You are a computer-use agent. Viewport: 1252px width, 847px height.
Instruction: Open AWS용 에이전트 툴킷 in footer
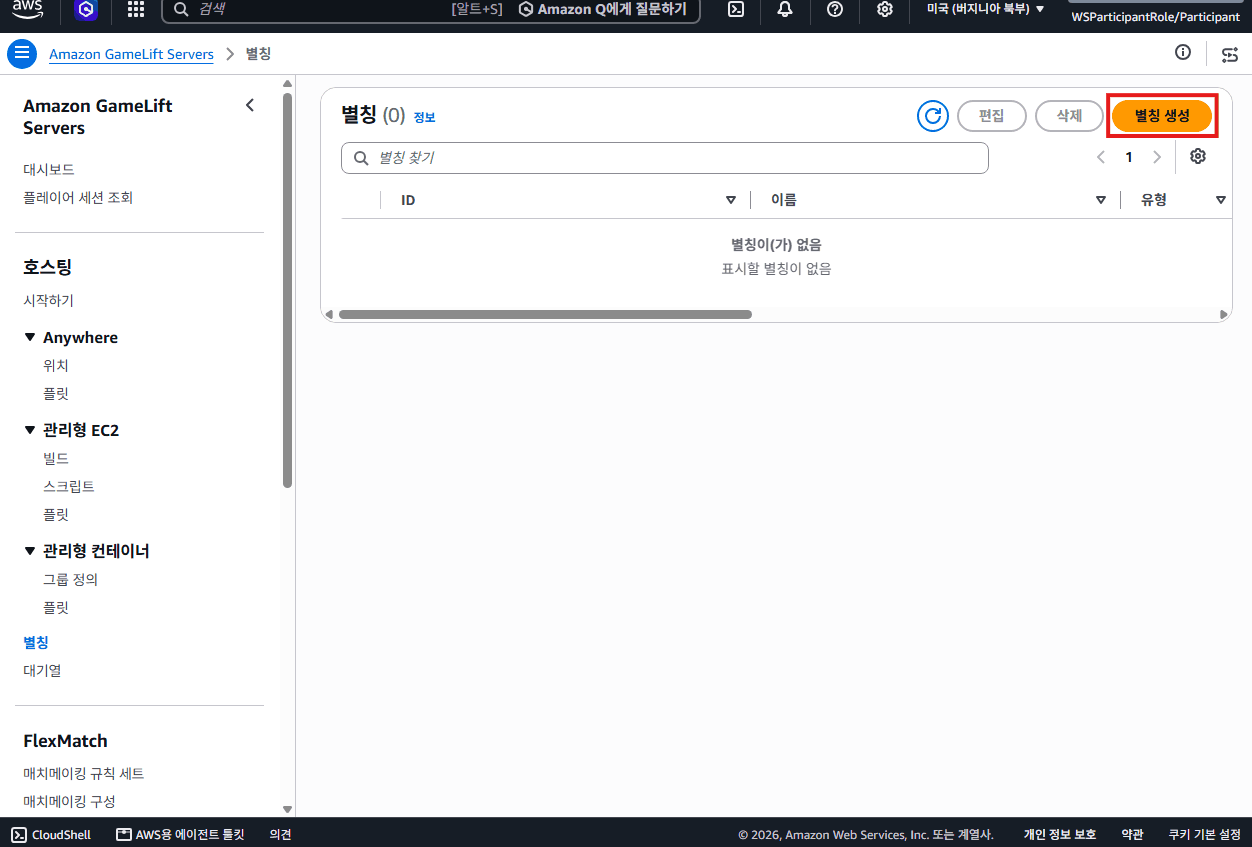[x=180, y=834]
